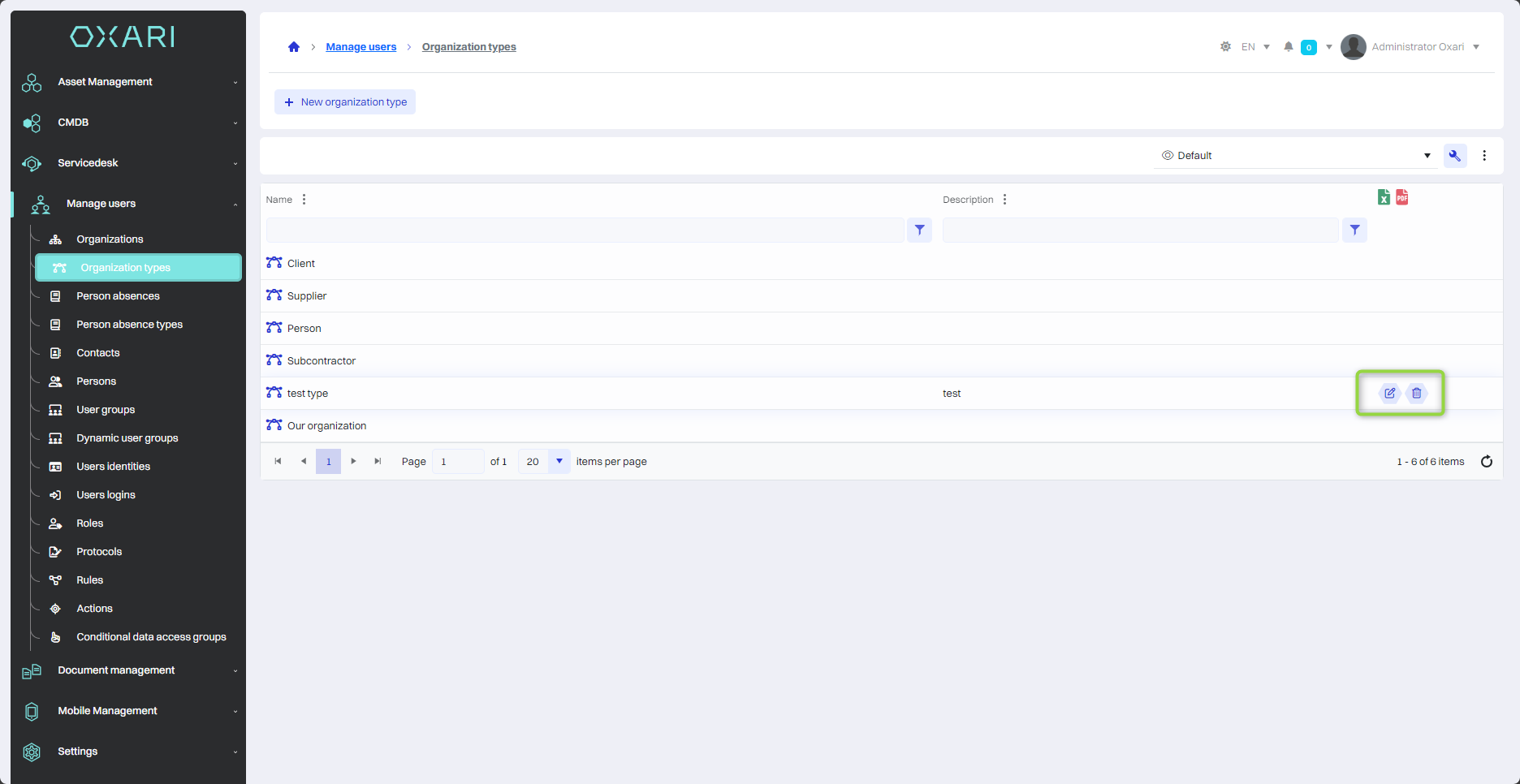The width and height of the screenshot is (1520, 784).
Task: Follow the Manage users breadcrumb link
Action: pos(361,47)
